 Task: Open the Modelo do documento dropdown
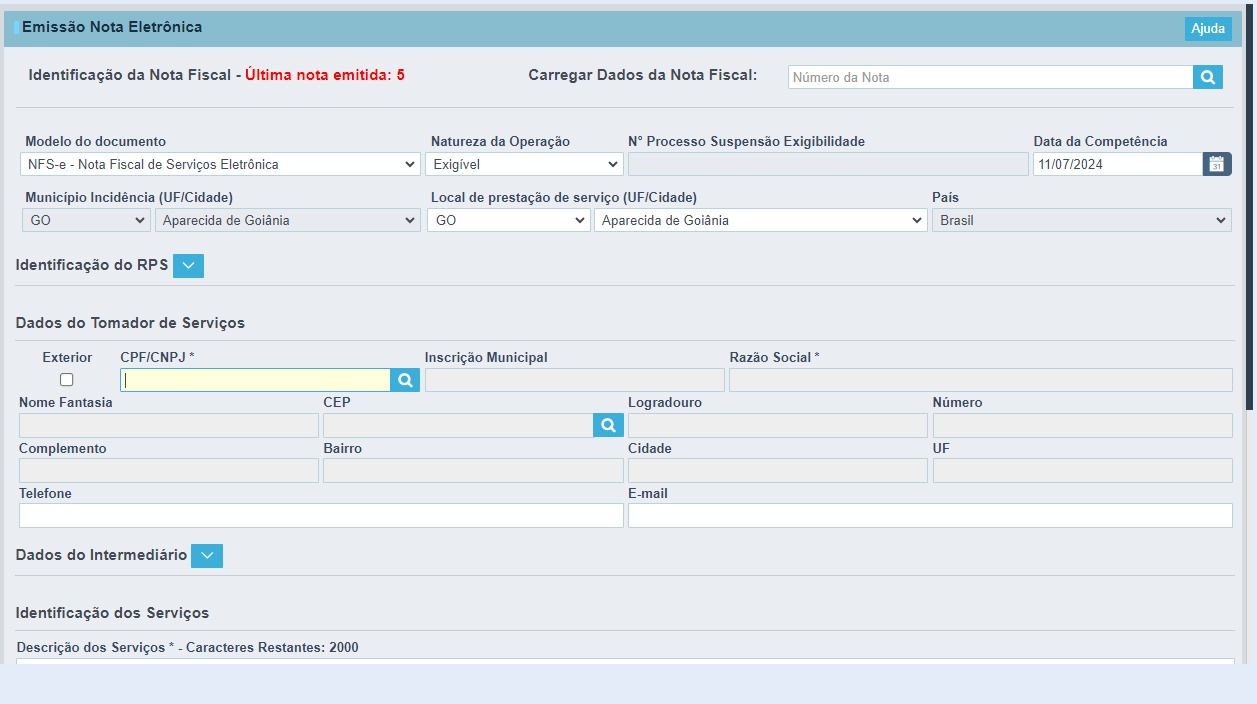coord(220,164)
